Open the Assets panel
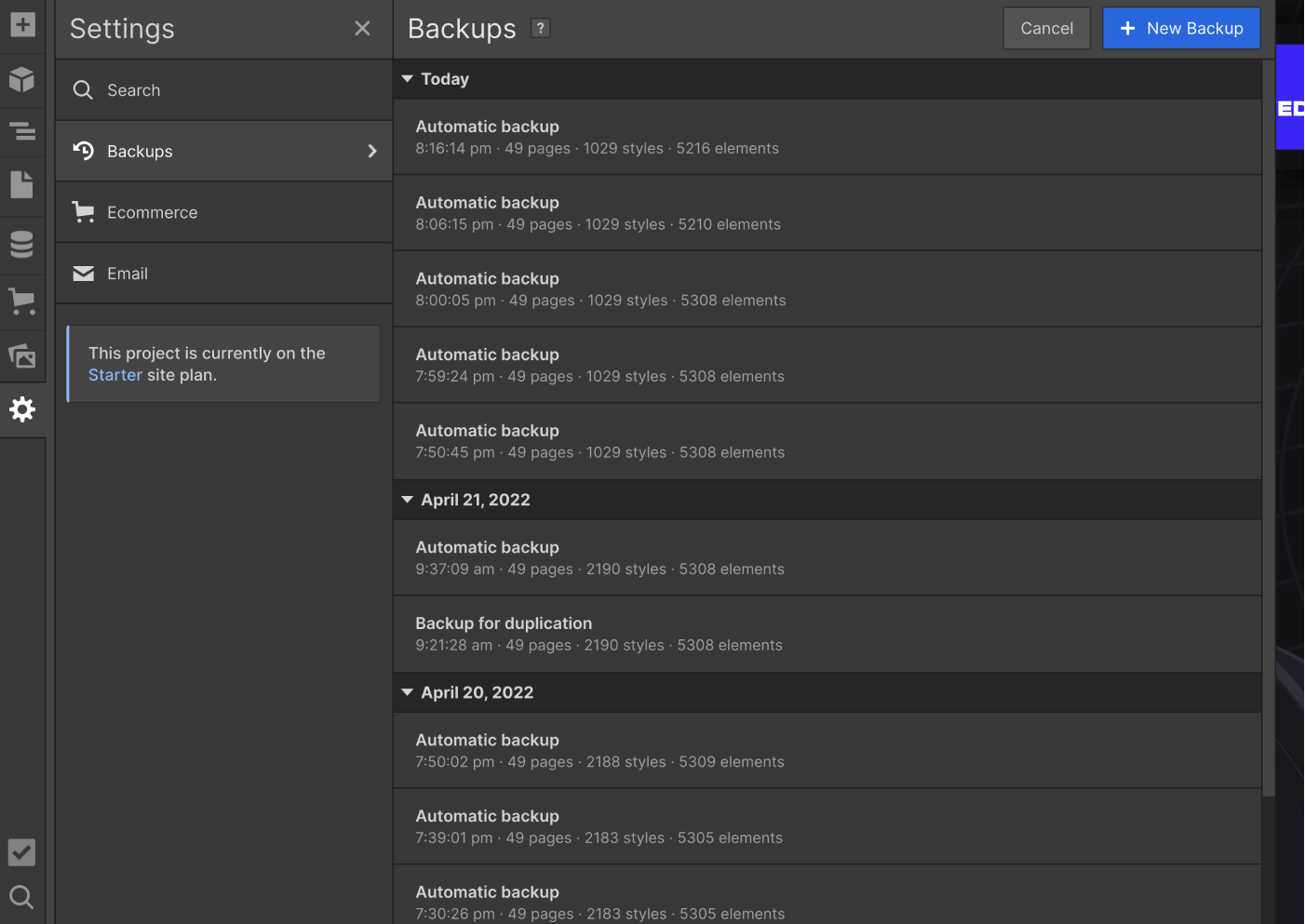 (x=21, y=356)
